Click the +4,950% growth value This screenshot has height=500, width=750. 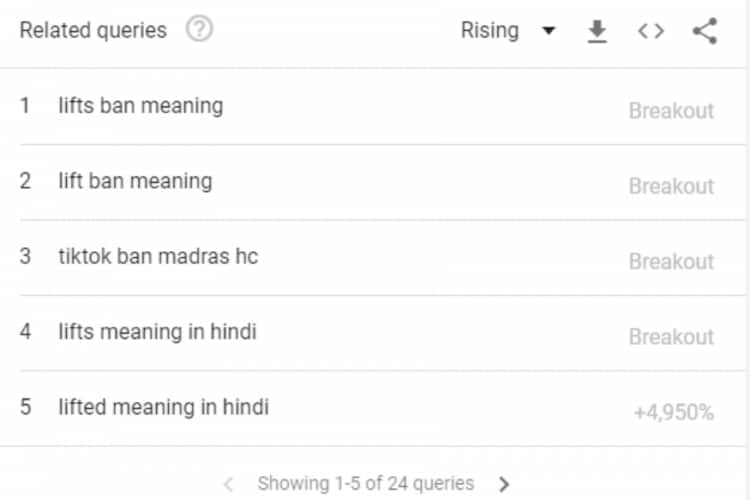click(x=673, y=412)
